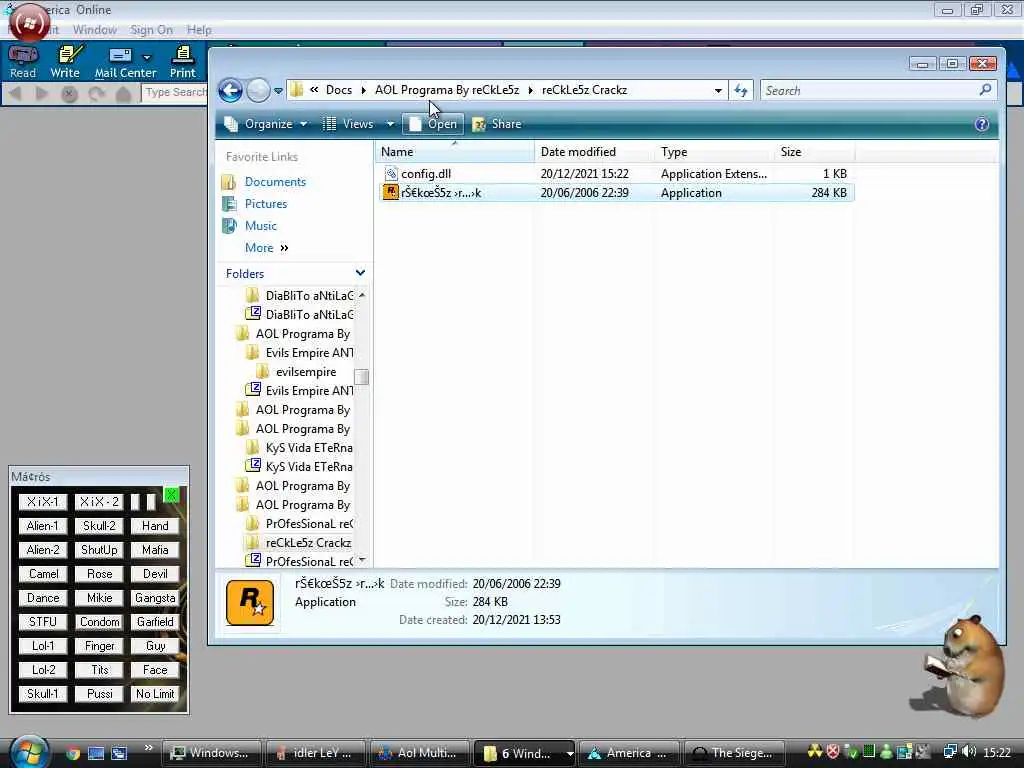Click the green X in Macros panel
The height and width of the screenshot is (768, 1024).
coord(171,495)
